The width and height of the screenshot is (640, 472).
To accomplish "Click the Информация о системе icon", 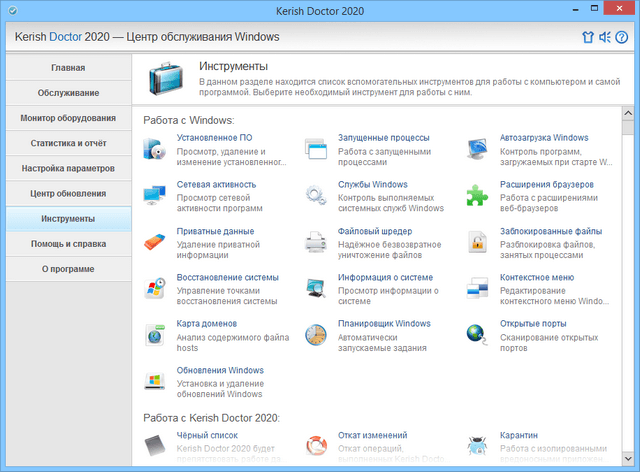I will (316, 288).
